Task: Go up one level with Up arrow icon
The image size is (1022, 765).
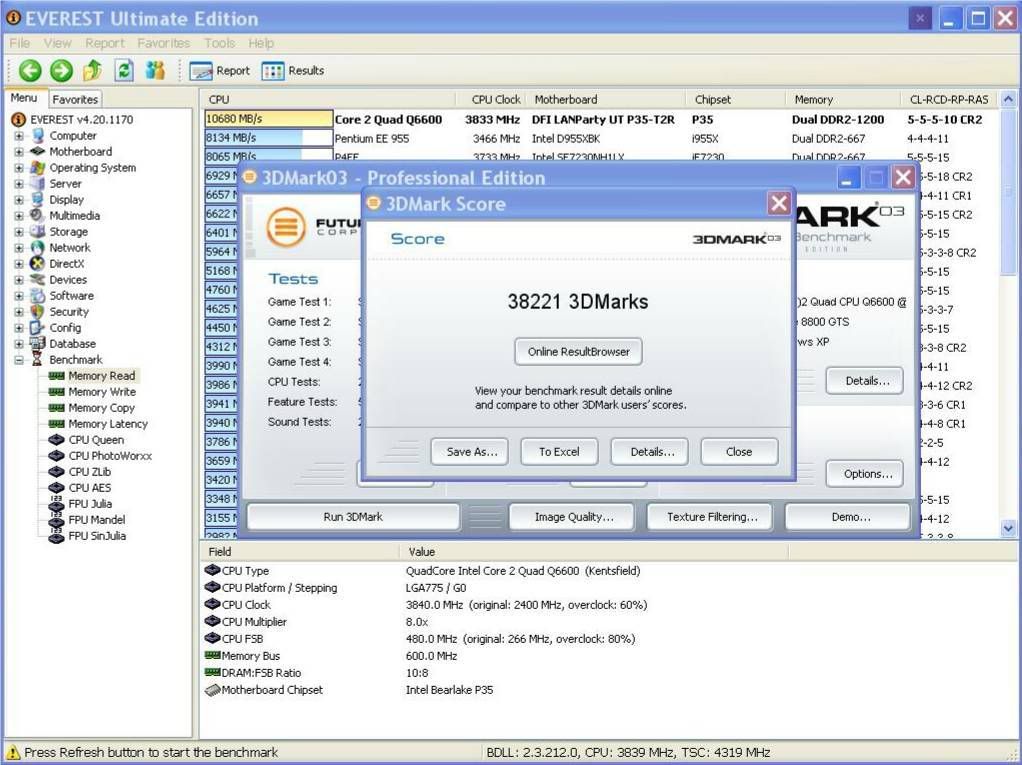Action: click(93, 70)
